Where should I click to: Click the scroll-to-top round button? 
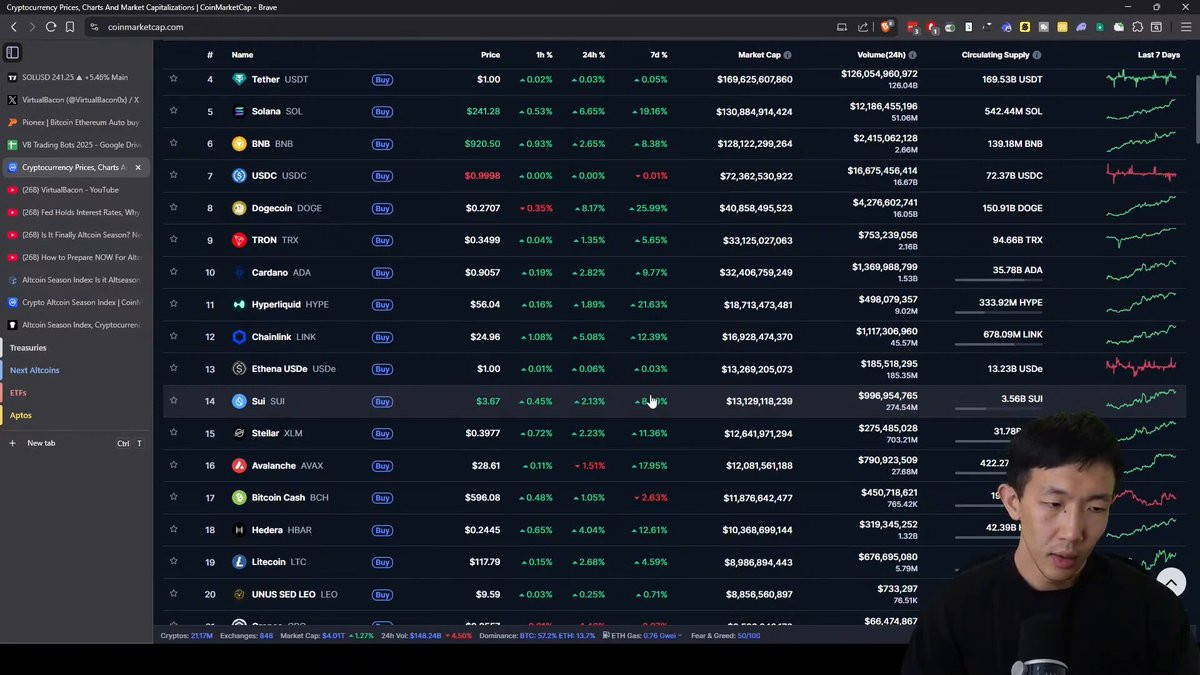[1171, 582]
